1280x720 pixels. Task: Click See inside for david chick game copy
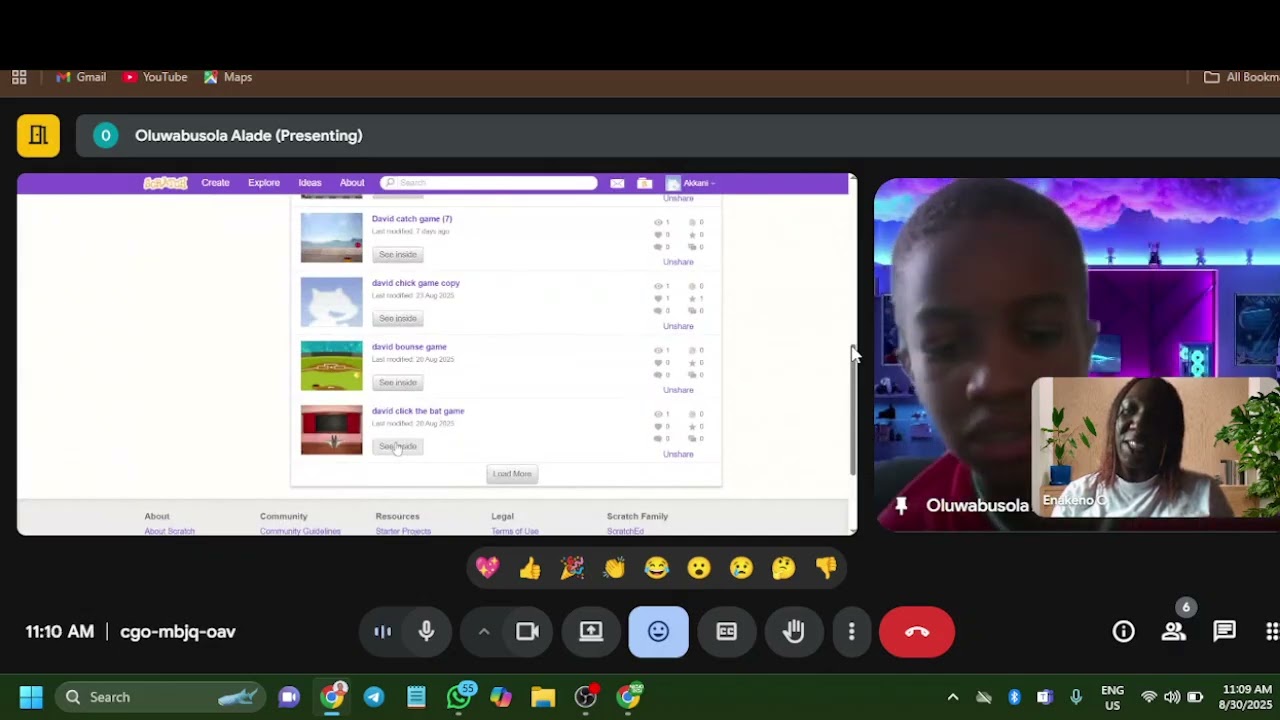(x=398, y=319)
